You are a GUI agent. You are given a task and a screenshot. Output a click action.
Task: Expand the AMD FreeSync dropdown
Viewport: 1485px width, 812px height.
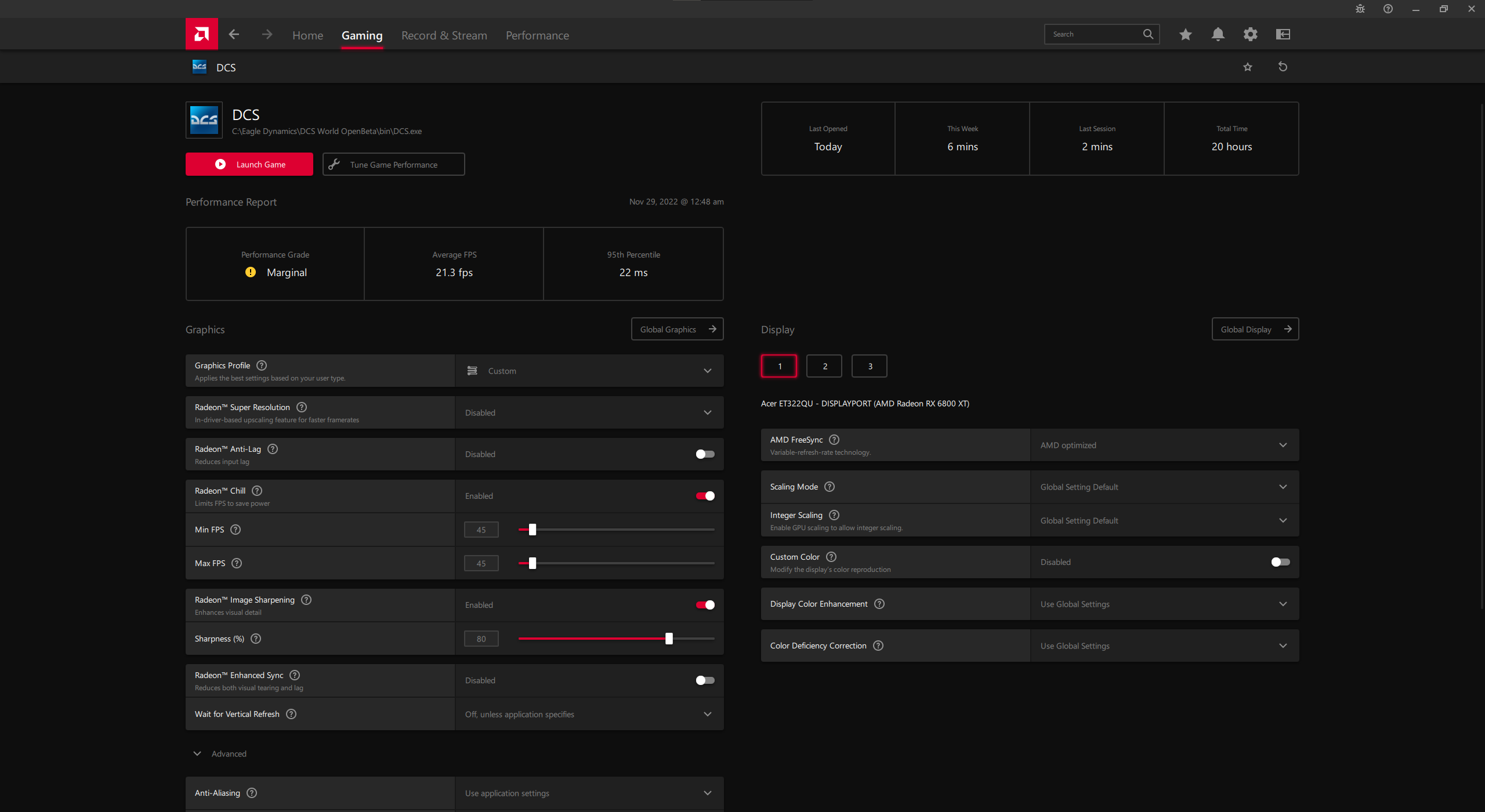click(x=1164, y=445)
